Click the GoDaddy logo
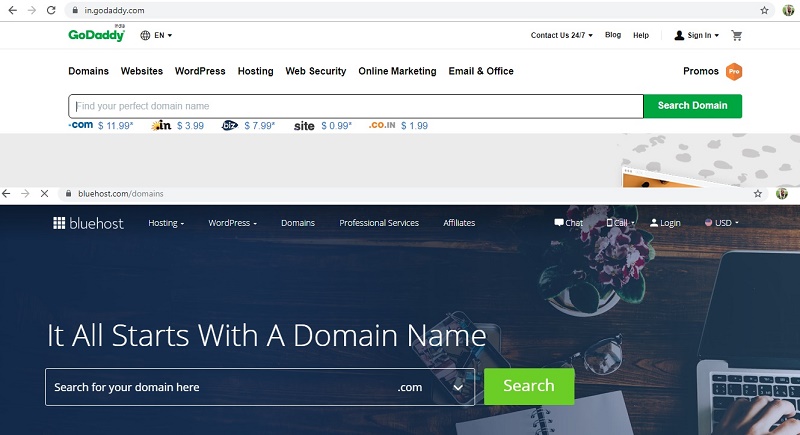The height and width of the screenshot is (435, 800). tap(96, 35)
